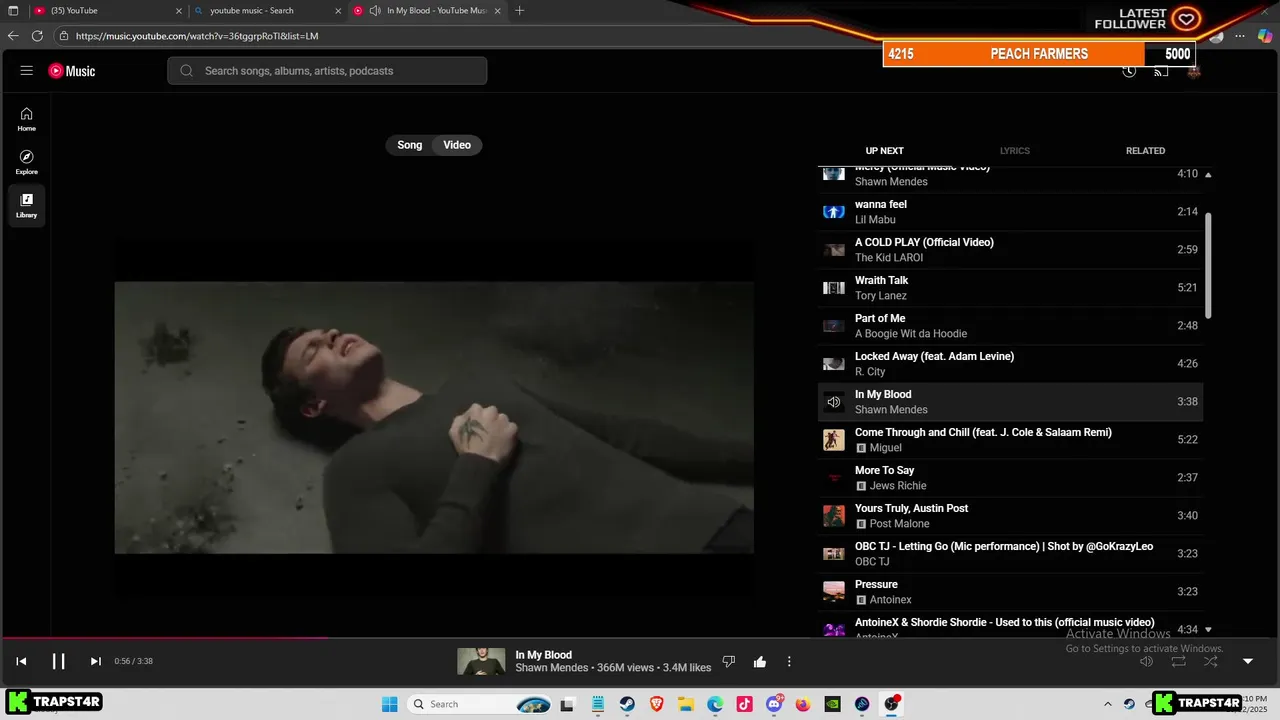Play wanna feel by Lil Mabu
This screenshot has height=720, width=1280.
point(1010,212)
